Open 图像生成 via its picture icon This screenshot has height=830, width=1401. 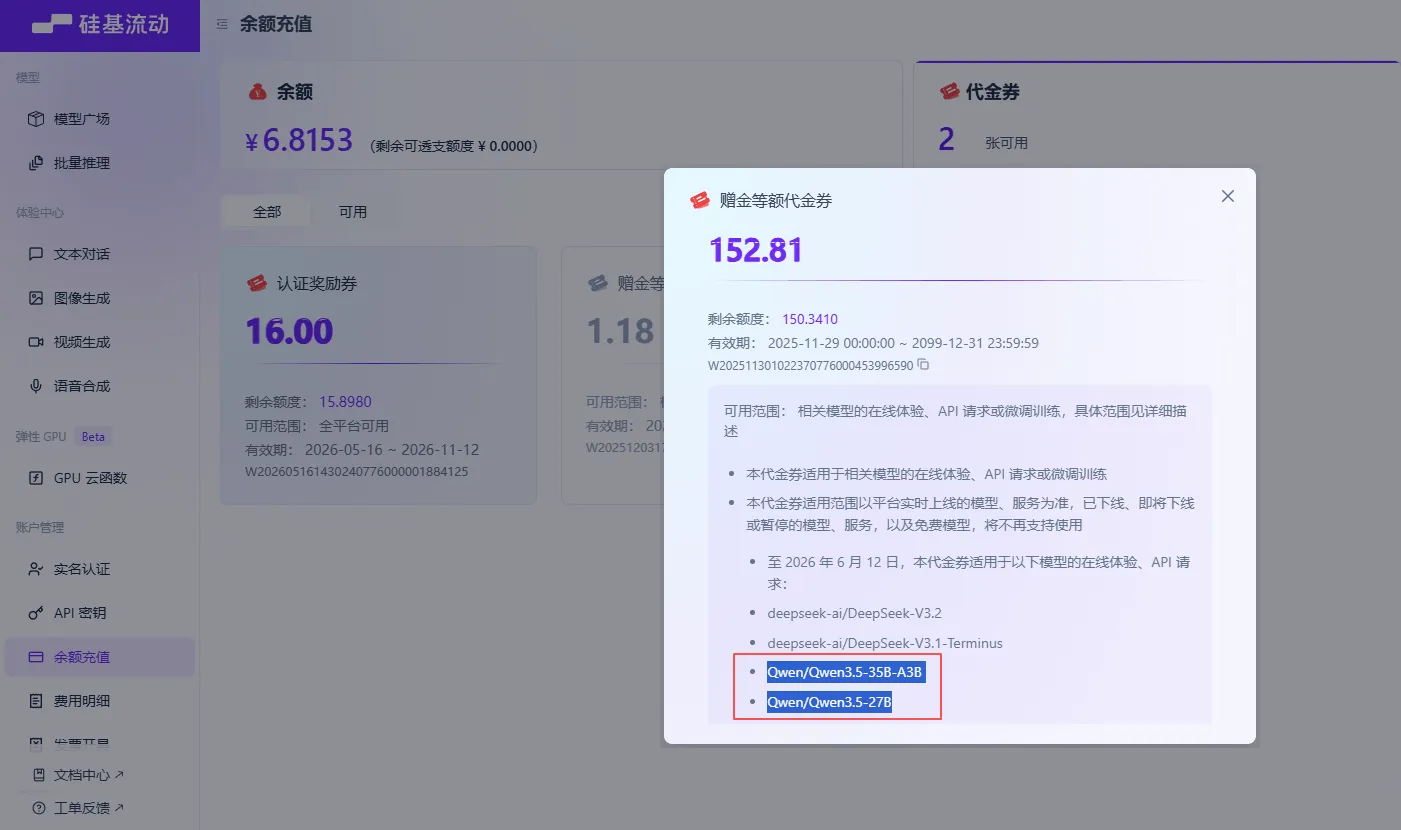36,298
